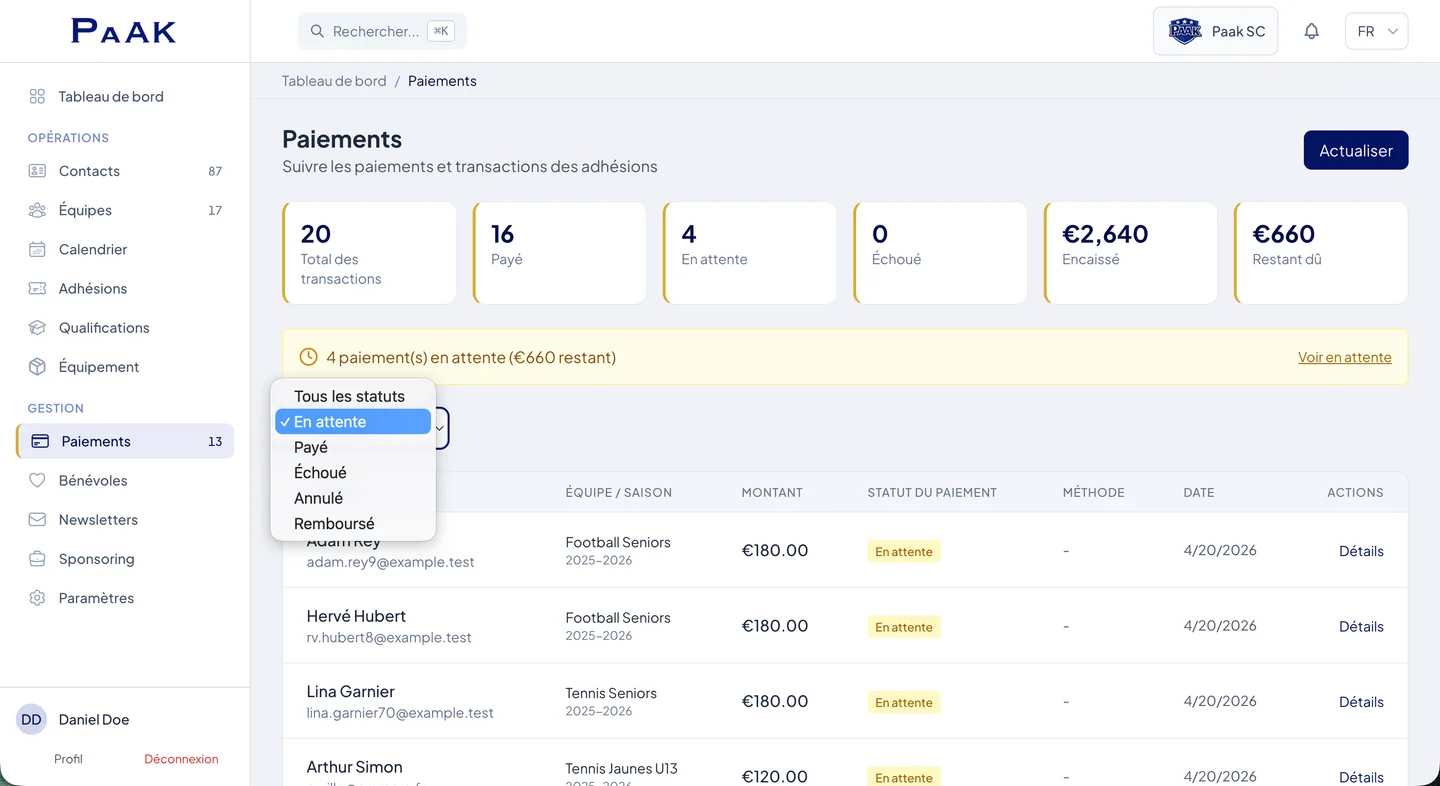Choose 'Annulé' status option
This screenshot has height=786, width=1440.
point(353,498)
